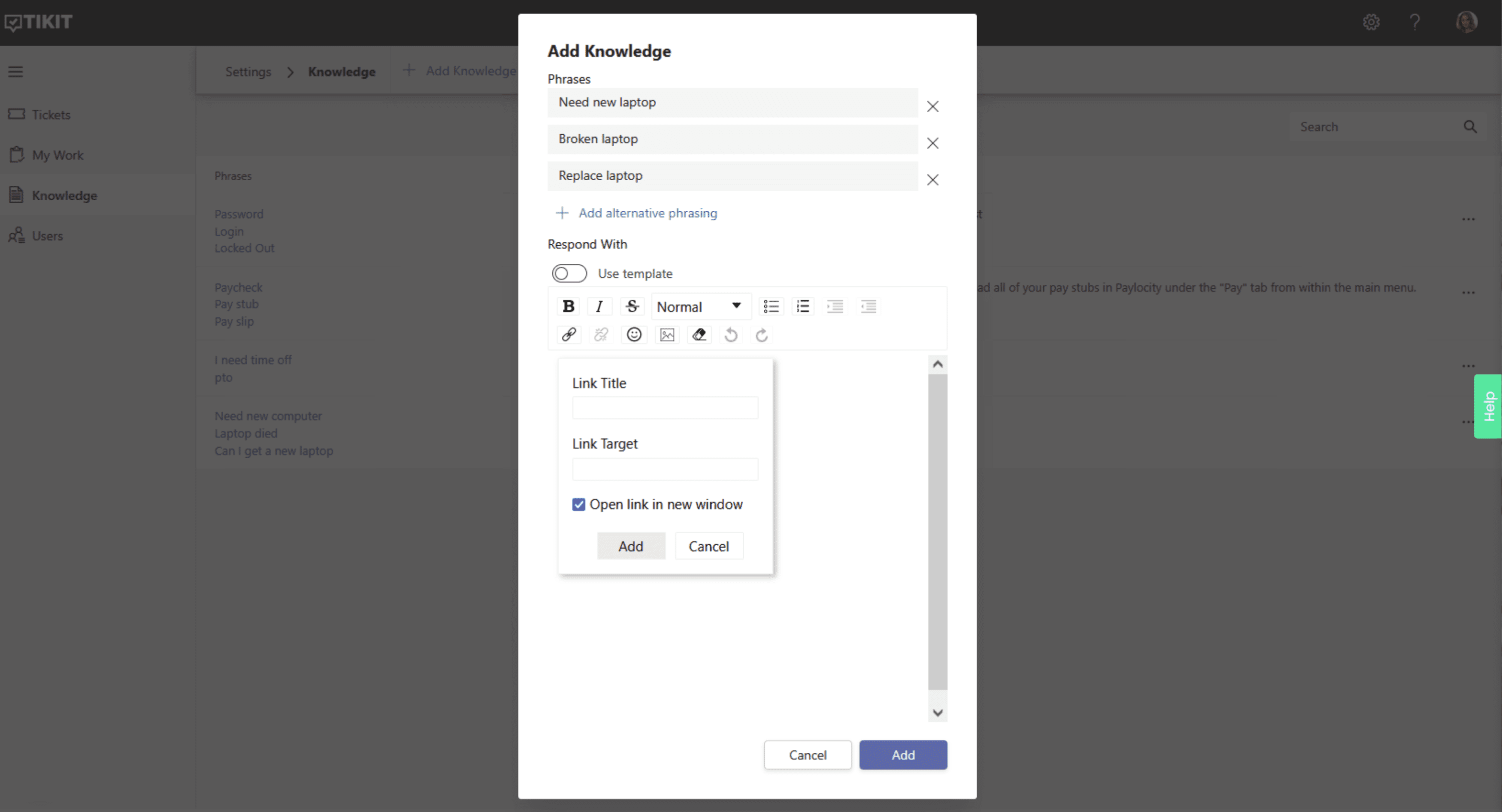Click the Knowledge breadcrumb
Screen dimensions: 1502x812
tap(342, 72)
